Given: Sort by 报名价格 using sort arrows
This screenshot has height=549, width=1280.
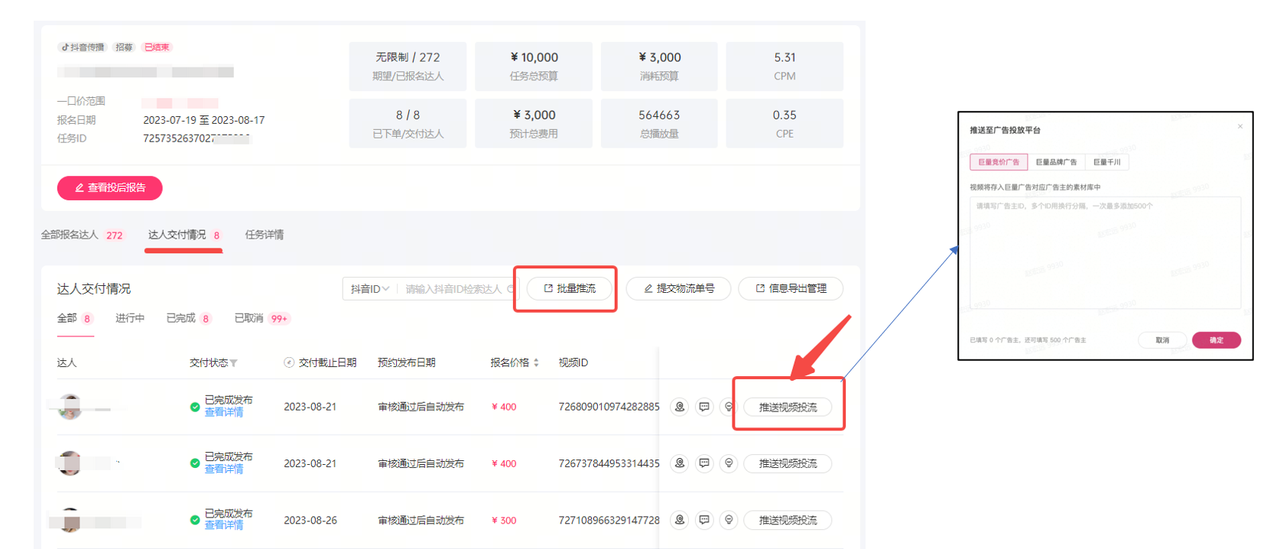Looking at the screenshot, I should click(x=536, y=363).
